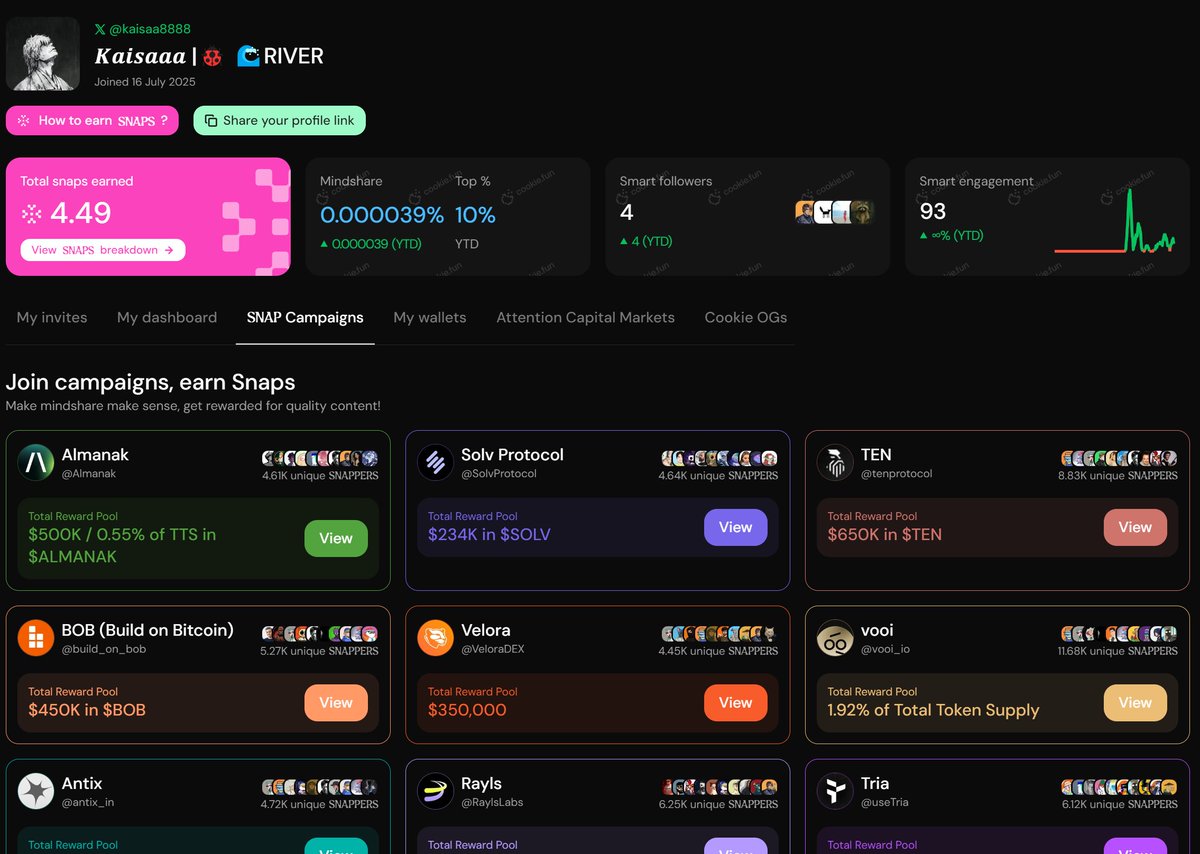The height and width of the screenshot is (854, 1200).
Task: View the TEN campaign
Action: click(x=1135, y=527)
